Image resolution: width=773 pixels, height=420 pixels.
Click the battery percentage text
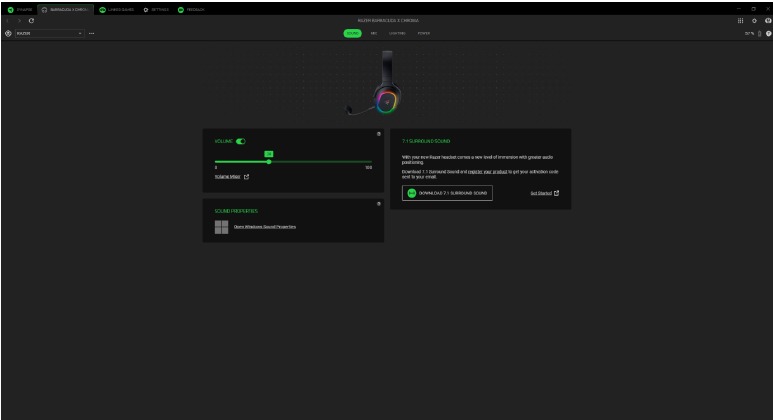pos(749,34)
